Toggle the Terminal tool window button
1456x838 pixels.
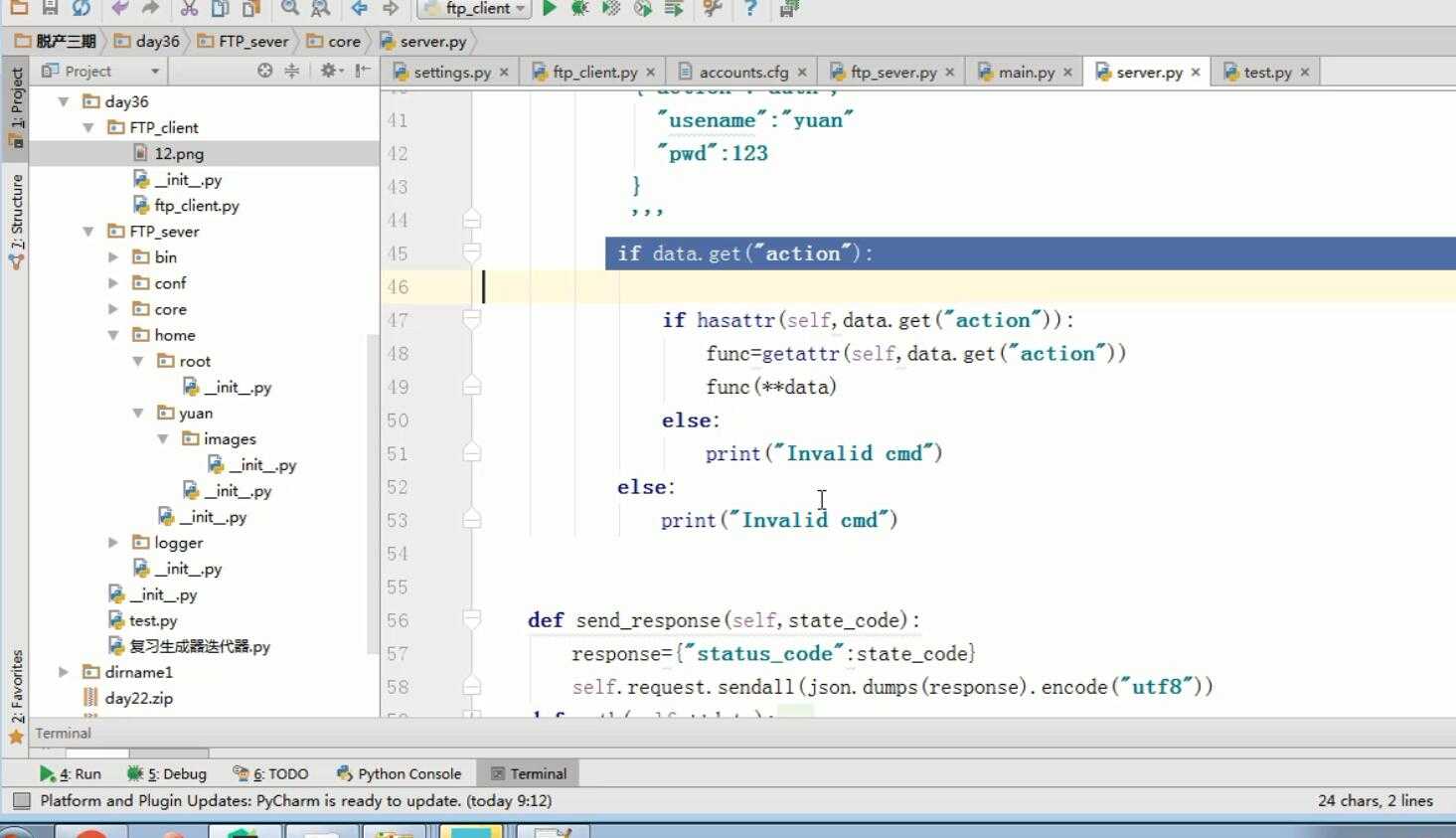[529, 773]
